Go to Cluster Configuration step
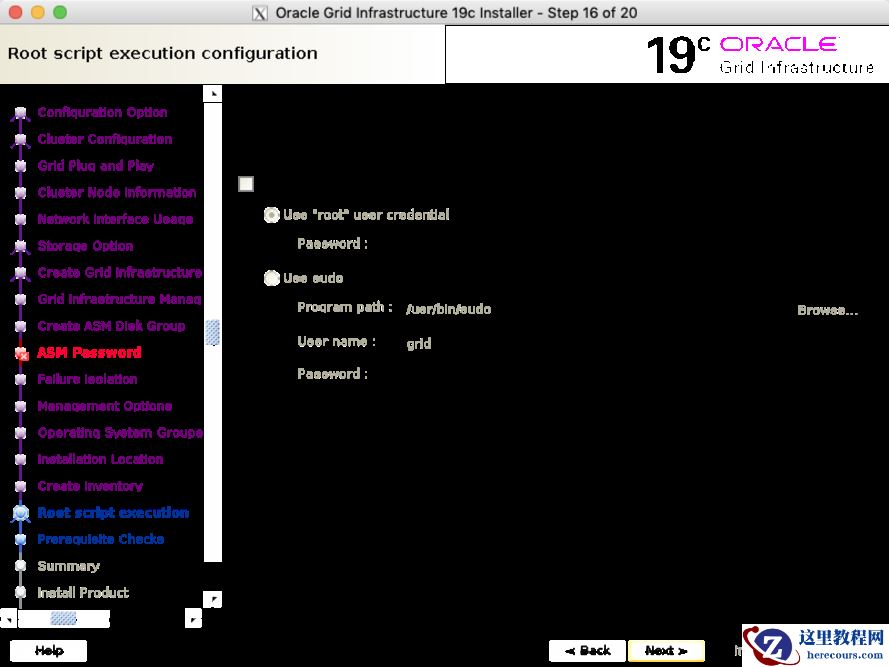 pyautogui.click(x=104, y=139)
